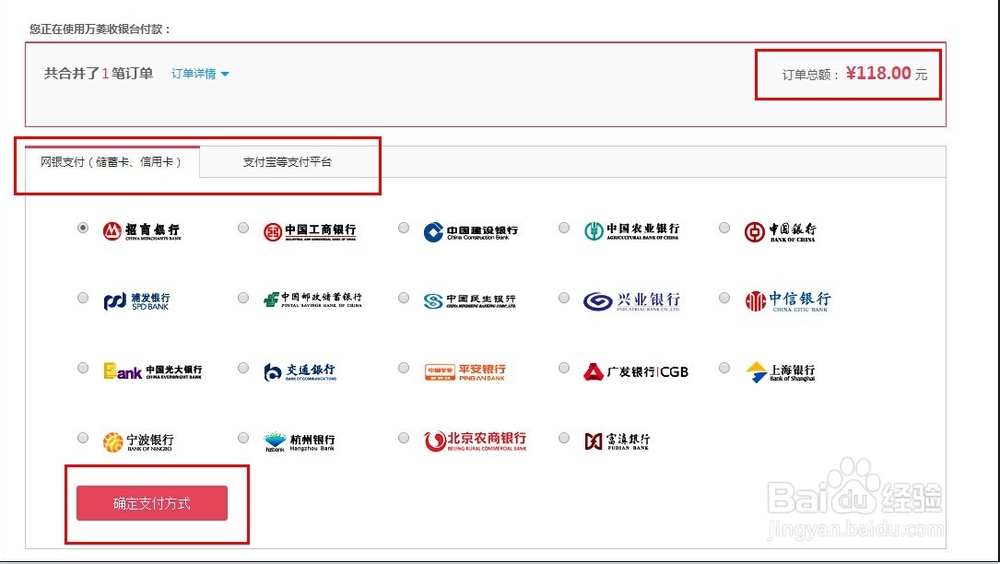Click the China CITIC Bank logo
Image resolution: width=1000 pixels, height=564 pixels.
[x=788, y=301]
